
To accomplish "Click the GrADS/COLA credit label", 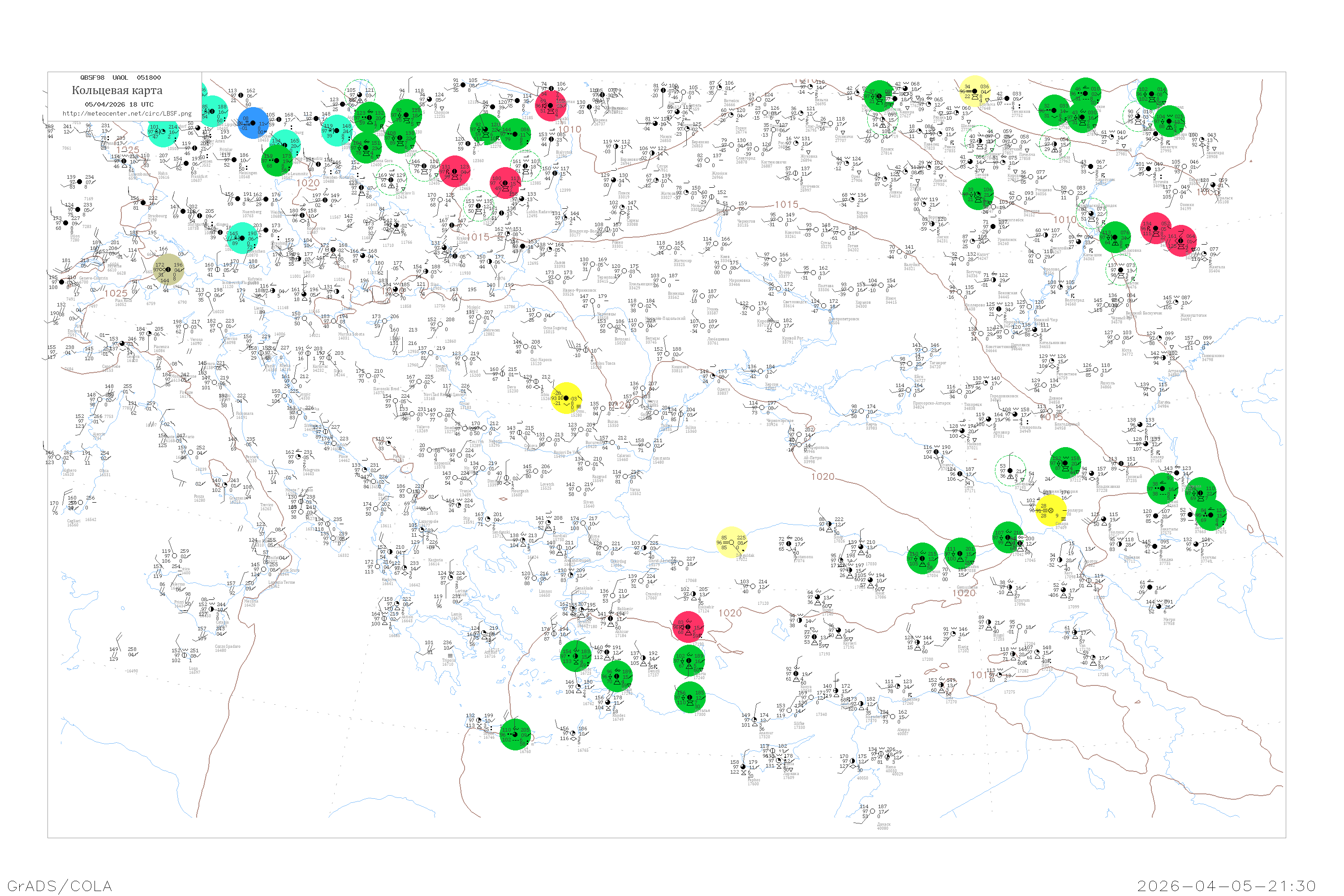I will click(x=60, y=885).
